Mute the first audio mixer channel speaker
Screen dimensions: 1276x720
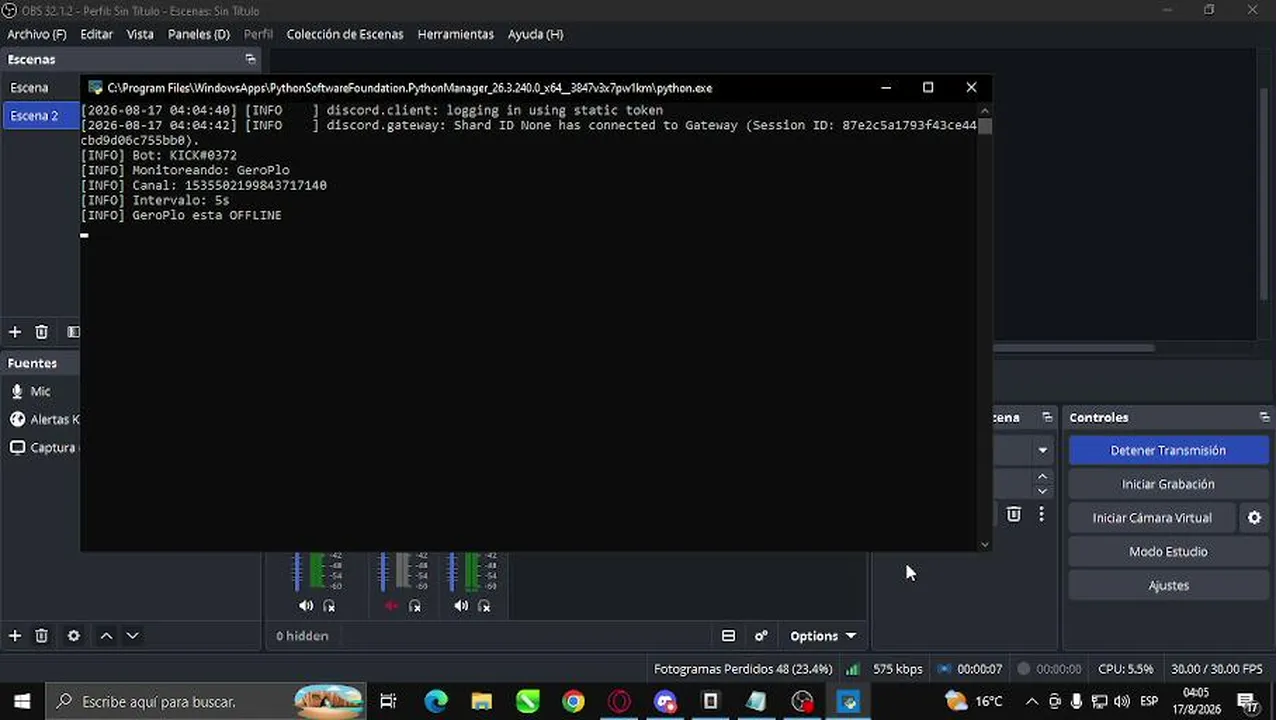[x=306, y=606]
